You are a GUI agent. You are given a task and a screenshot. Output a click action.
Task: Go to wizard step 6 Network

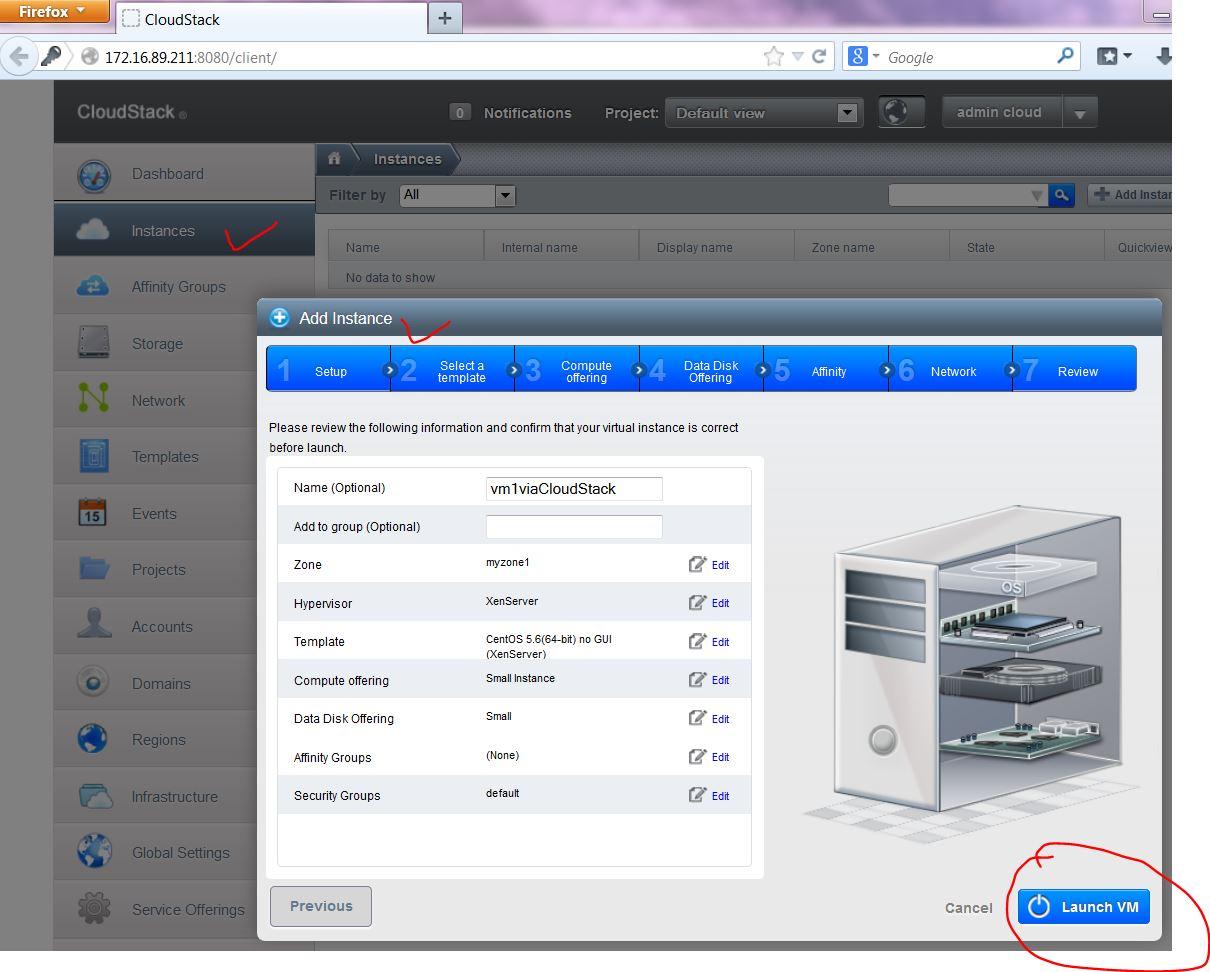click(950, 369)
